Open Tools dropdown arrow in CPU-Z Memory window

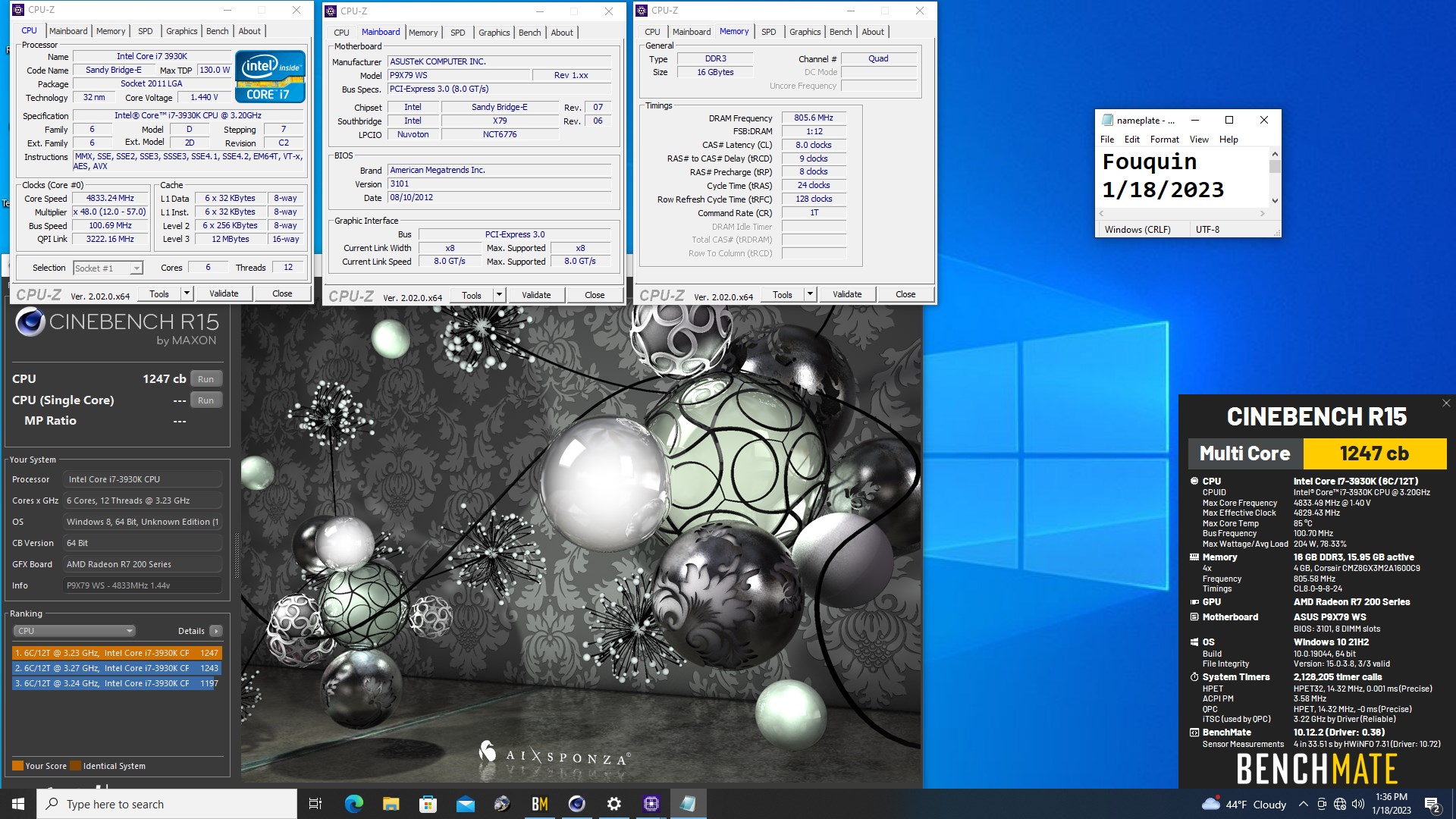810,294
